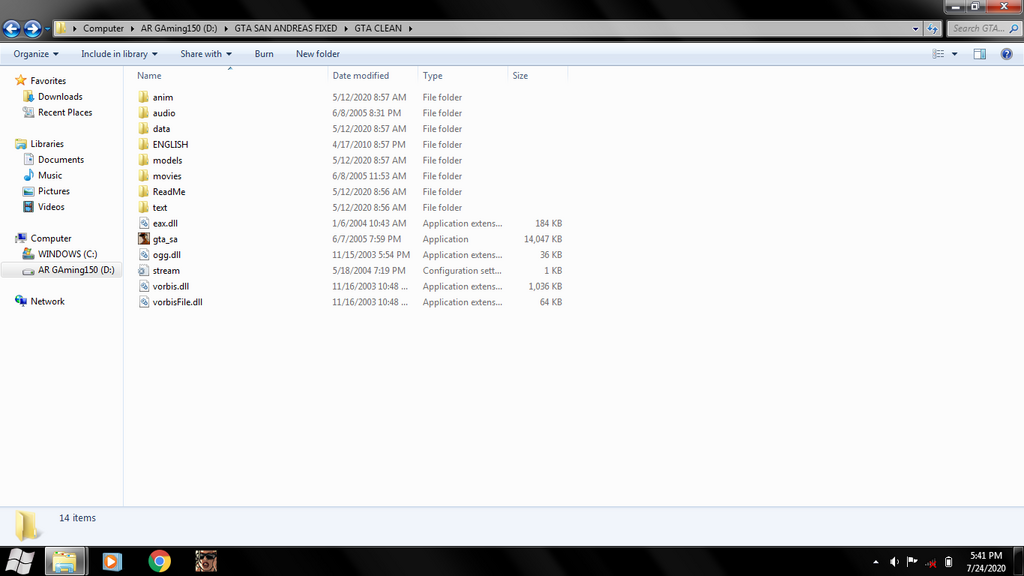Select AR GAming150 (D:) in the breadcrumb
This screenshot has height=576, width=1024.
click(179, 28)
